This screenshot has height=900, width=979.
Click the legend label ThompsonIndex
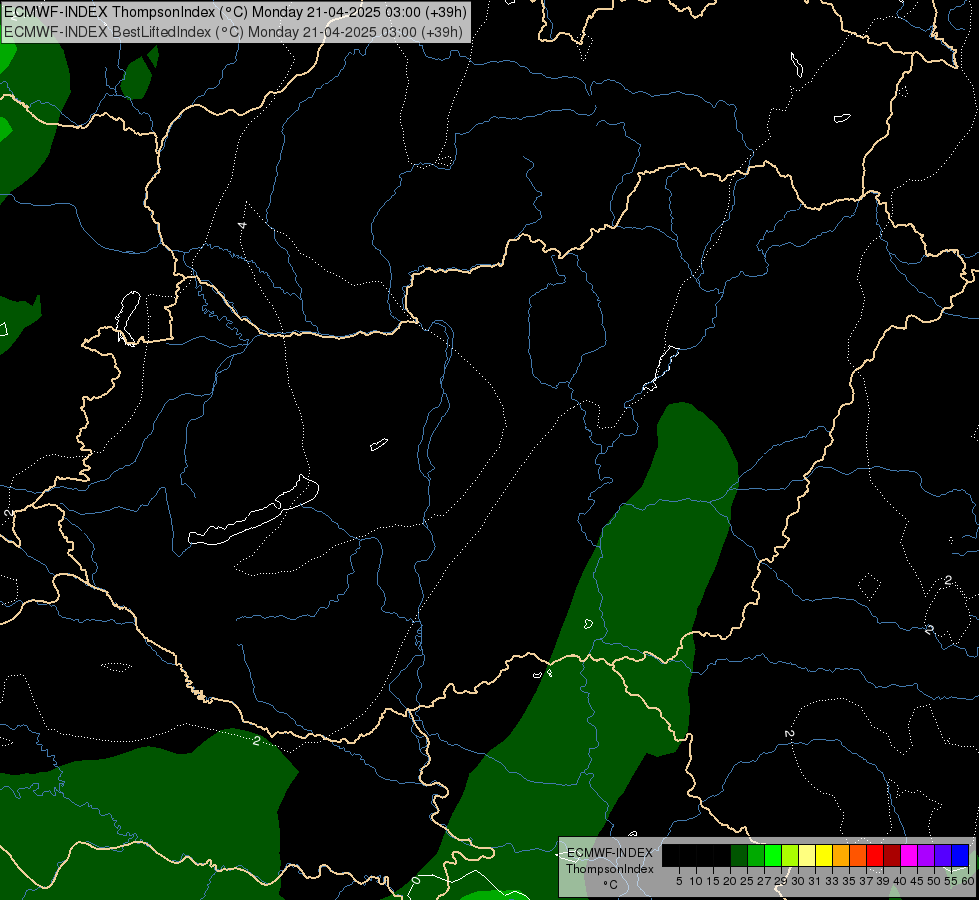click(609, 869)
